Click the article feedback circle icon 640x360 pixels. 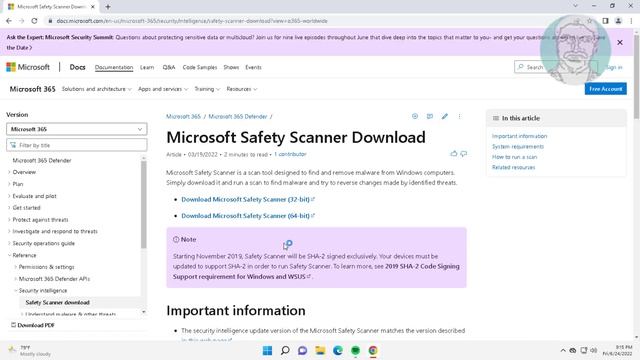415,116
